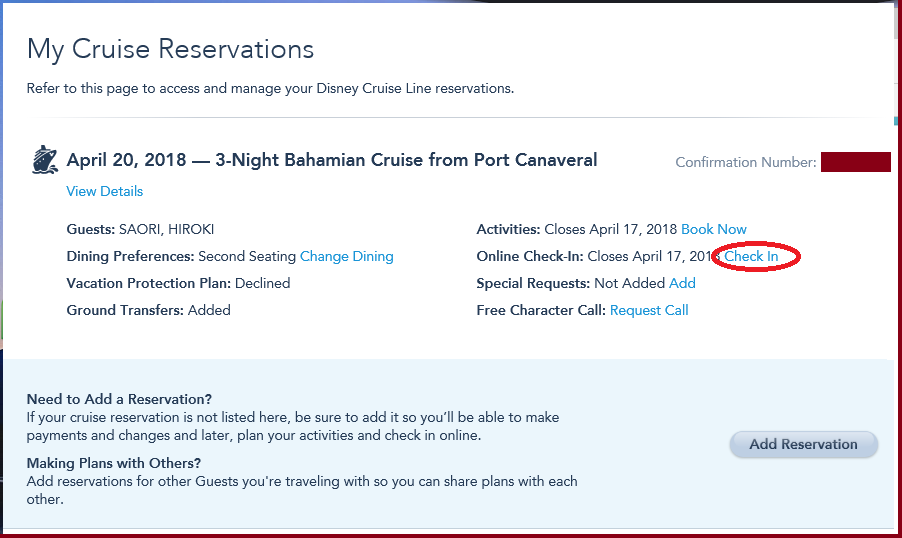Click the Making Plans with Others heading
This screenshot has width=902, height=538.
(x=114, y=463)
